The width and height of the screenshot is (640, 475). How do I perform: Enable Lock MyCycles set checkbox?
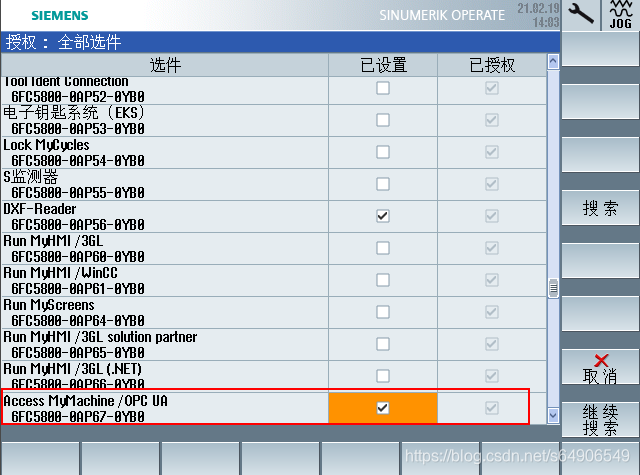(382, 152)
